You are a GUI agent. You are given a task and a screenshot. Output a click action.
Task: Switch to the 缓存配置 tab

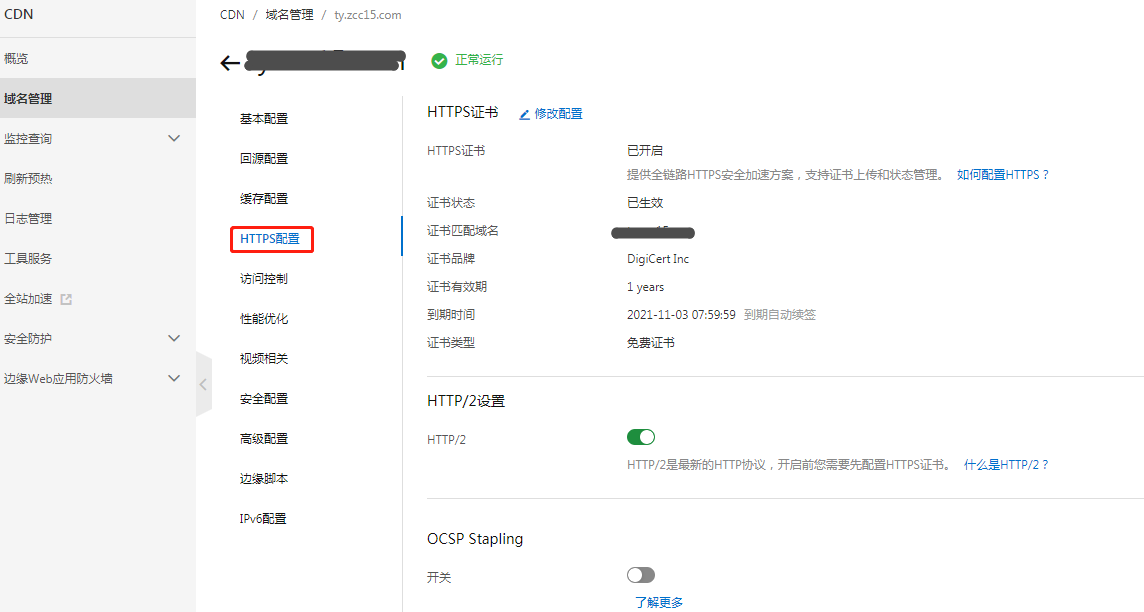pyautogui.click(x=264, y=199)
